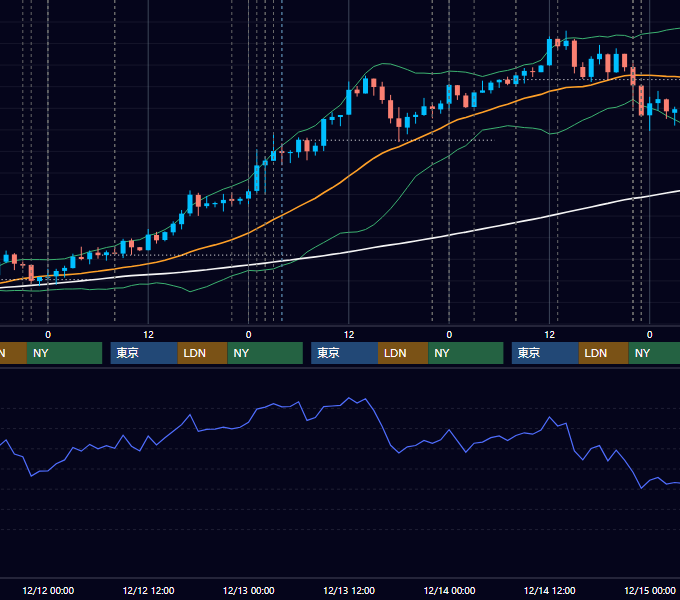Click the 12/15 00:00 date label

click(x=650, y=590)
